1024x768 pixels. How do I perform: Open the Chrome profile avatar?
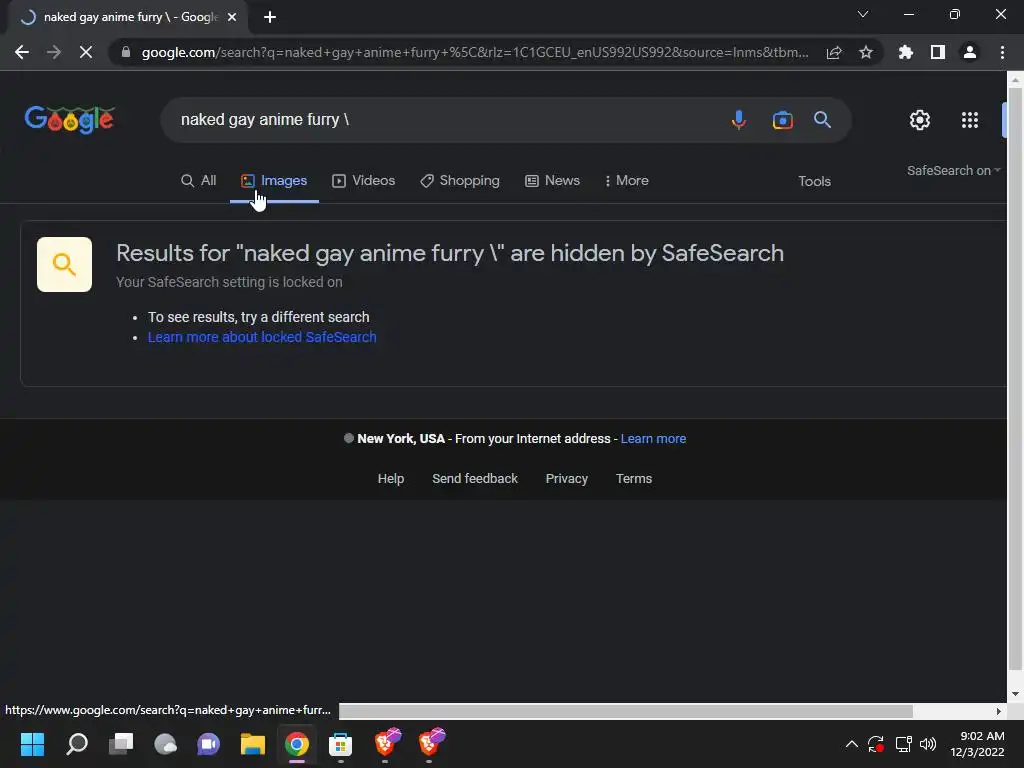click(x=970, y=52)
